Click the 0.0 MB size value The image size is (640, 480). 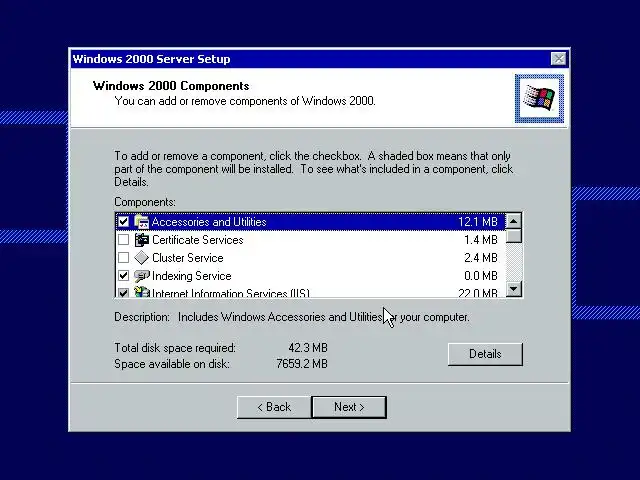(x=480, y=276)
